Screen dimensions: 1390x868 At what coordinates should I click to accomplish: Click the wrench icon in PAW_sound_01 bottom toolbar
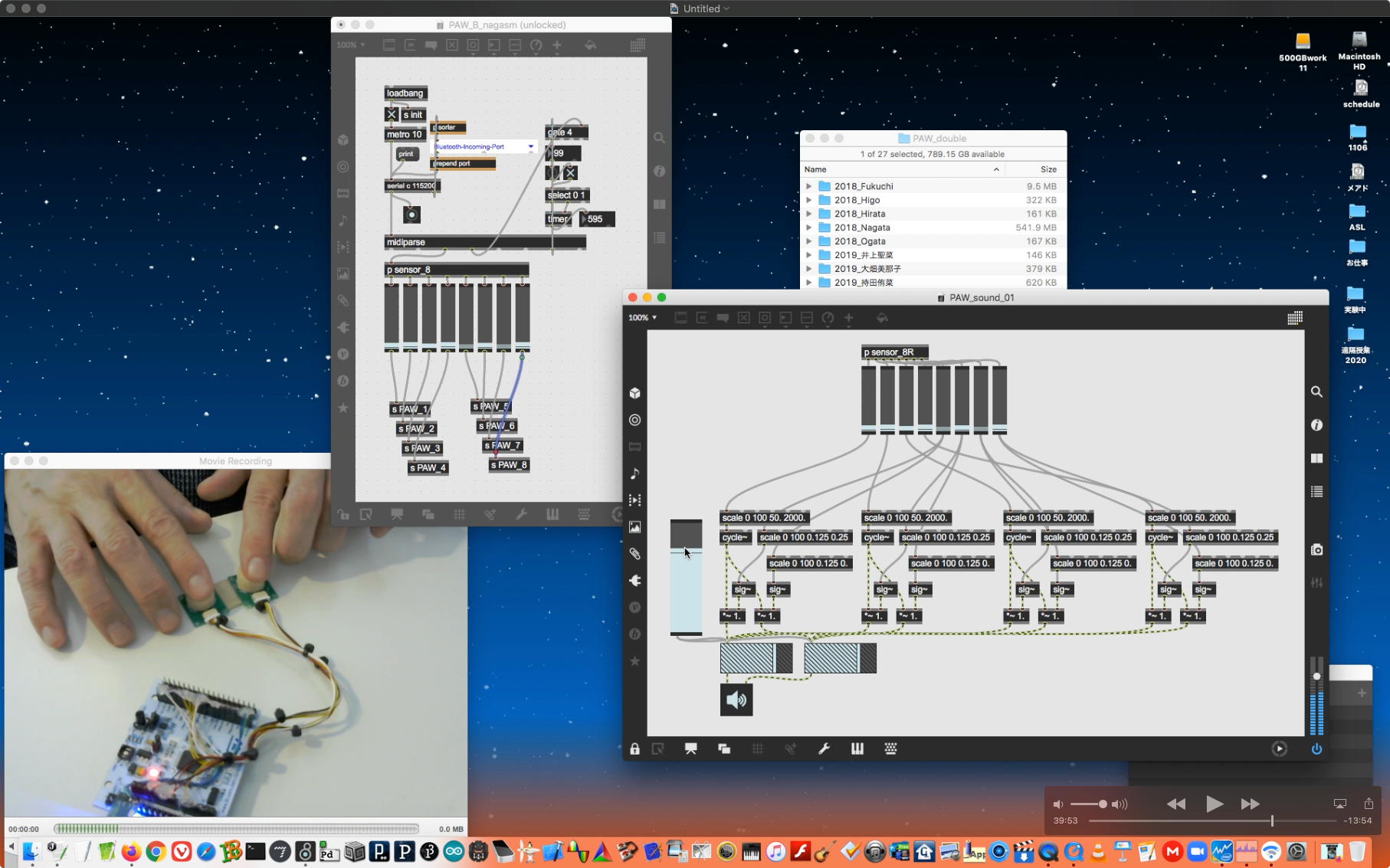824,748
